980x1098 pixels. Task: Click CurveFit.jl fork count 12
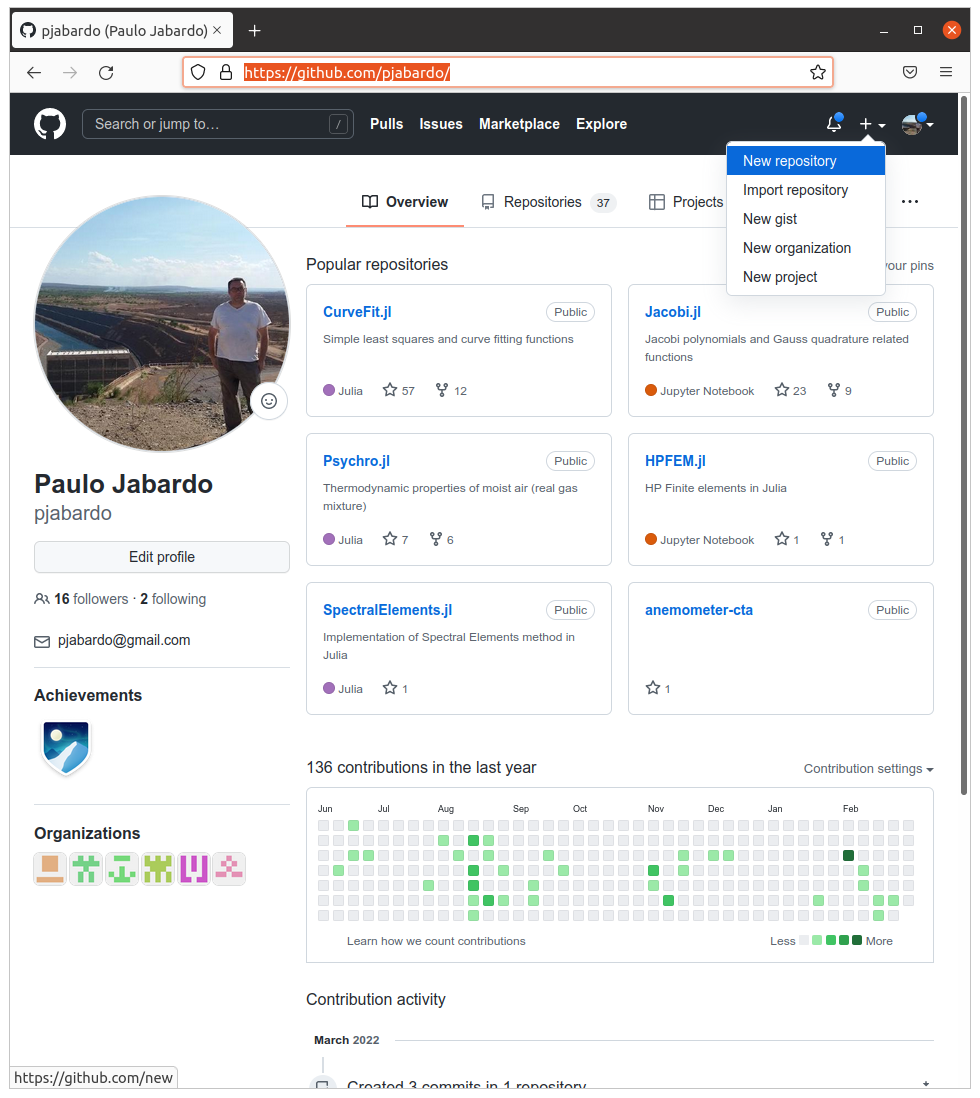tap(451, 391)
